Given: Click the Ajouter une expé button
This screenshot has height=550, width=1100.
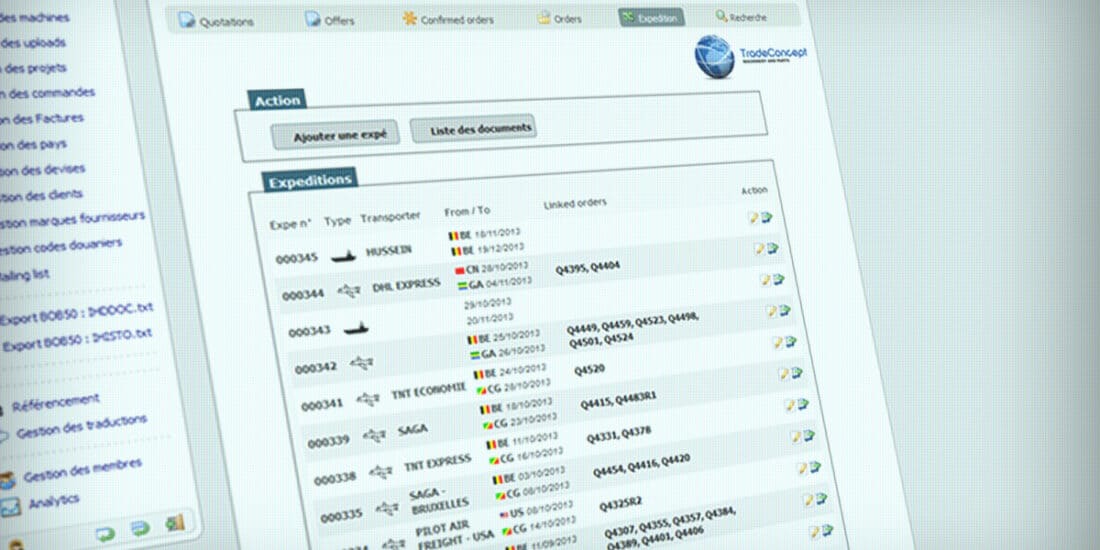Looking at the screenshot, I should [x=335, y=135].
